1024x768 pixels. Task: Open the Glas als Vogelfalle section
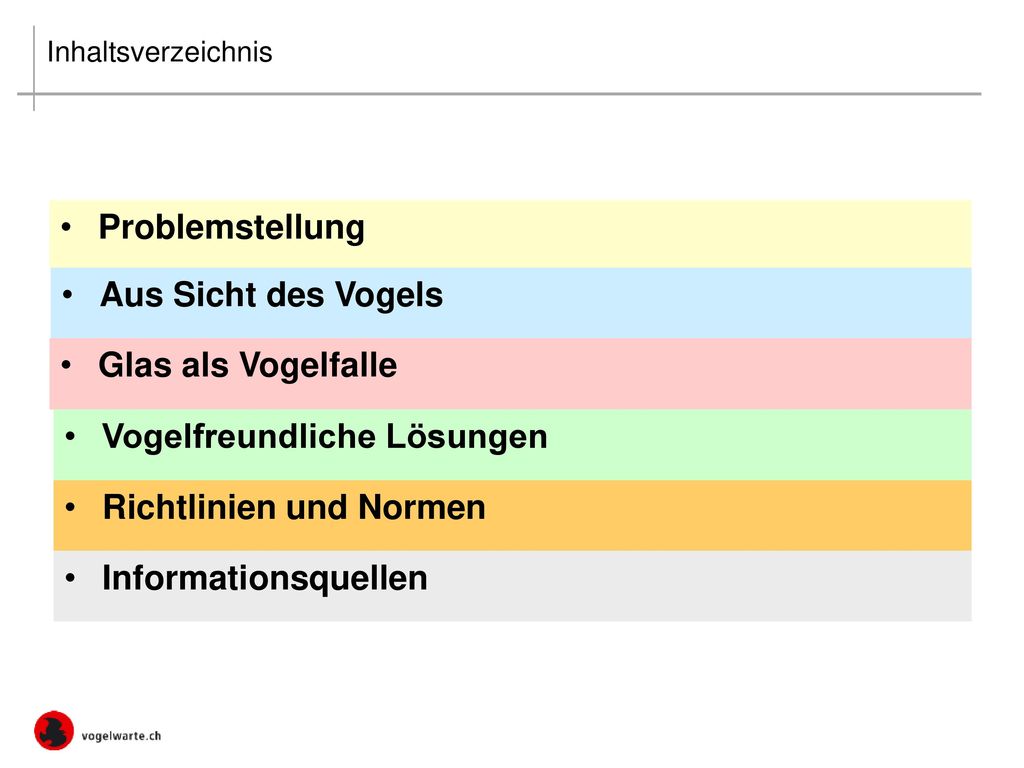[248, 365]
